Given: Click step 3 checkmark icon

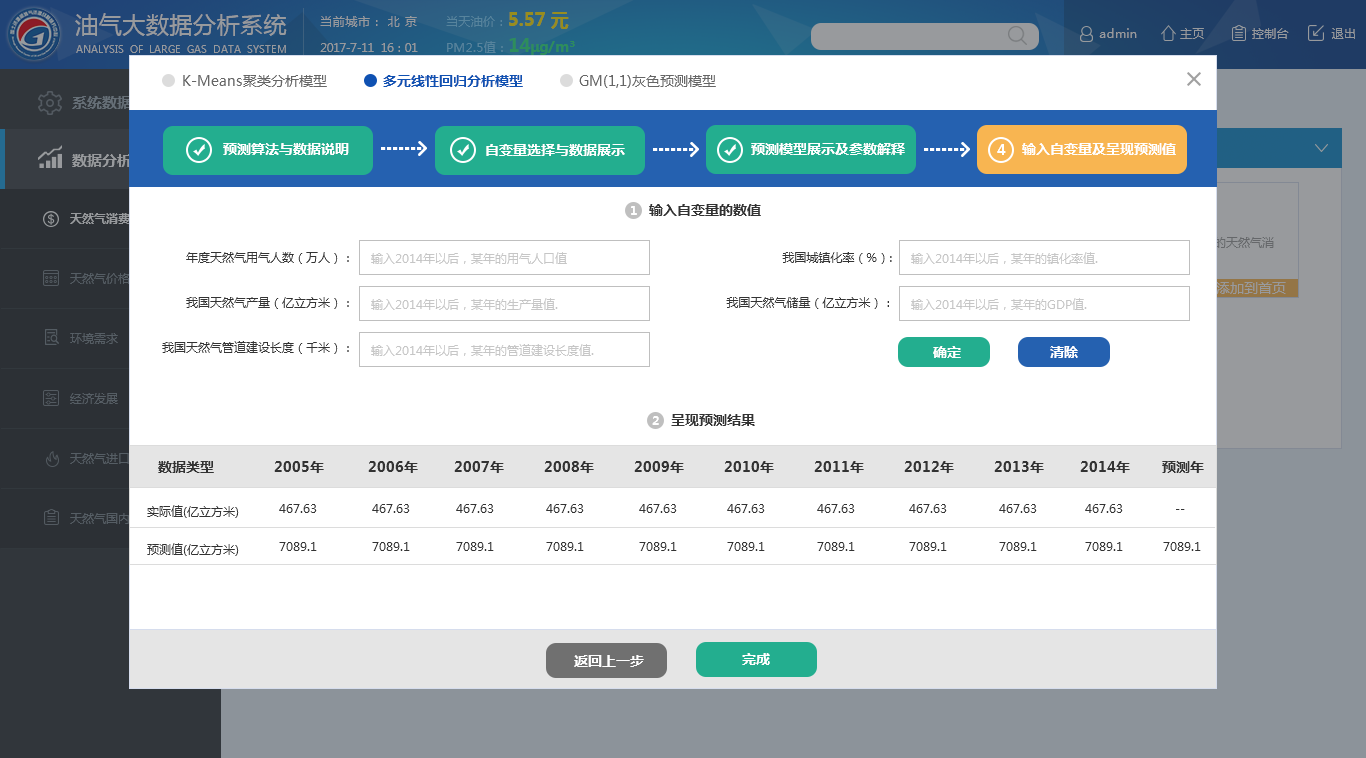Looking at the screenshot, I should pyautogui.click(x=730, y=150).
